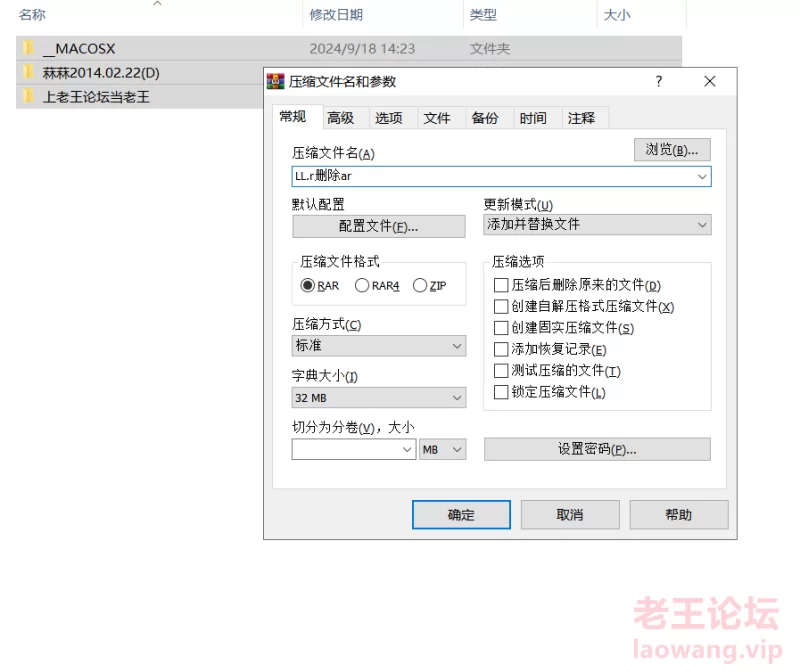This screenshot has width=800, height=672.
Task: Open the 更新模式 dropdown
Action: click(x=597, y=225)
